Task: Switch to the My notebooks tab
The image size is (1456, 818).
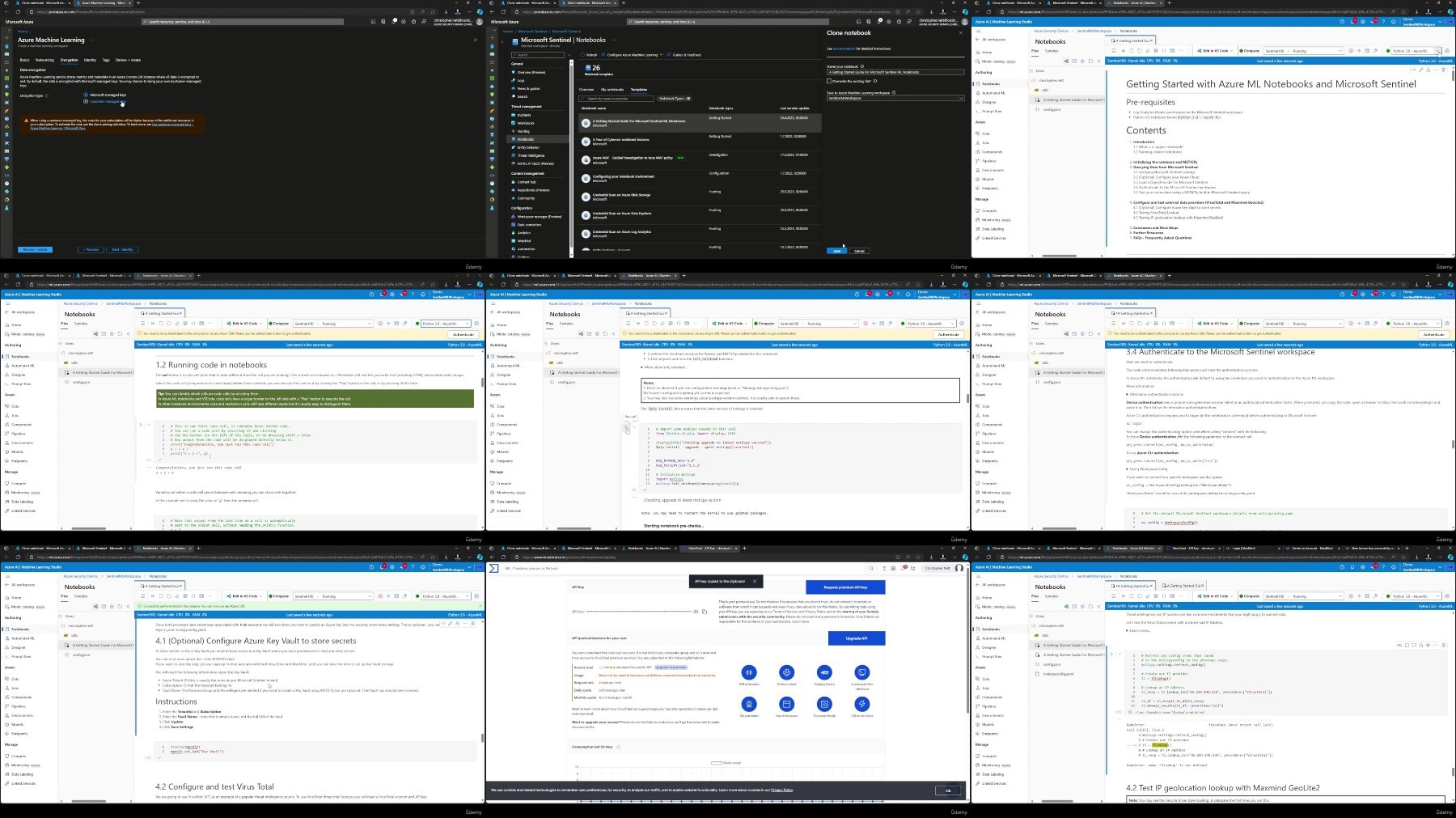Action: click(x=612, y=89)
